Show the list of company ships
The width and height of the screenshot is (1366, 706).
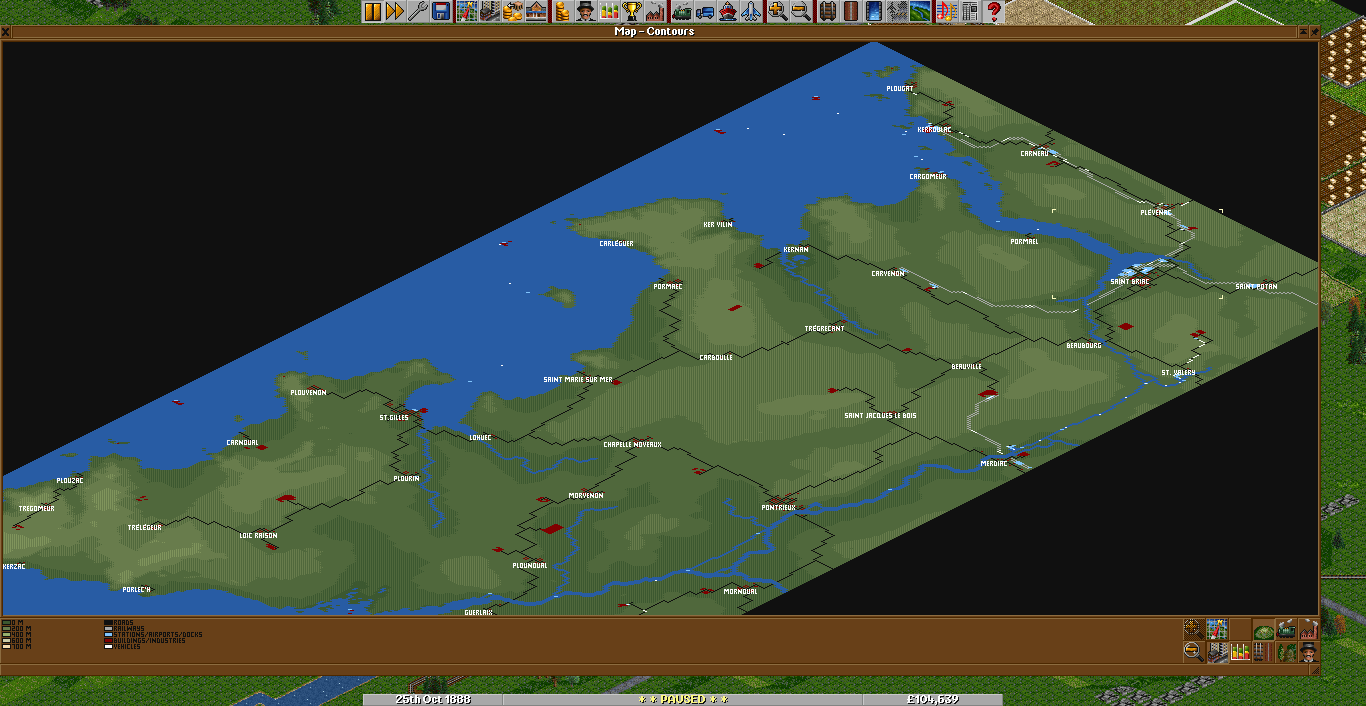coord(728,11)
